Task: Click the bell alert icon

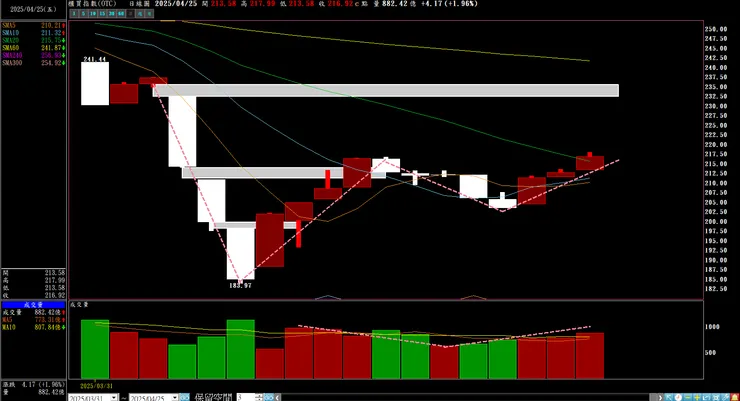Action: click(735, 397)
